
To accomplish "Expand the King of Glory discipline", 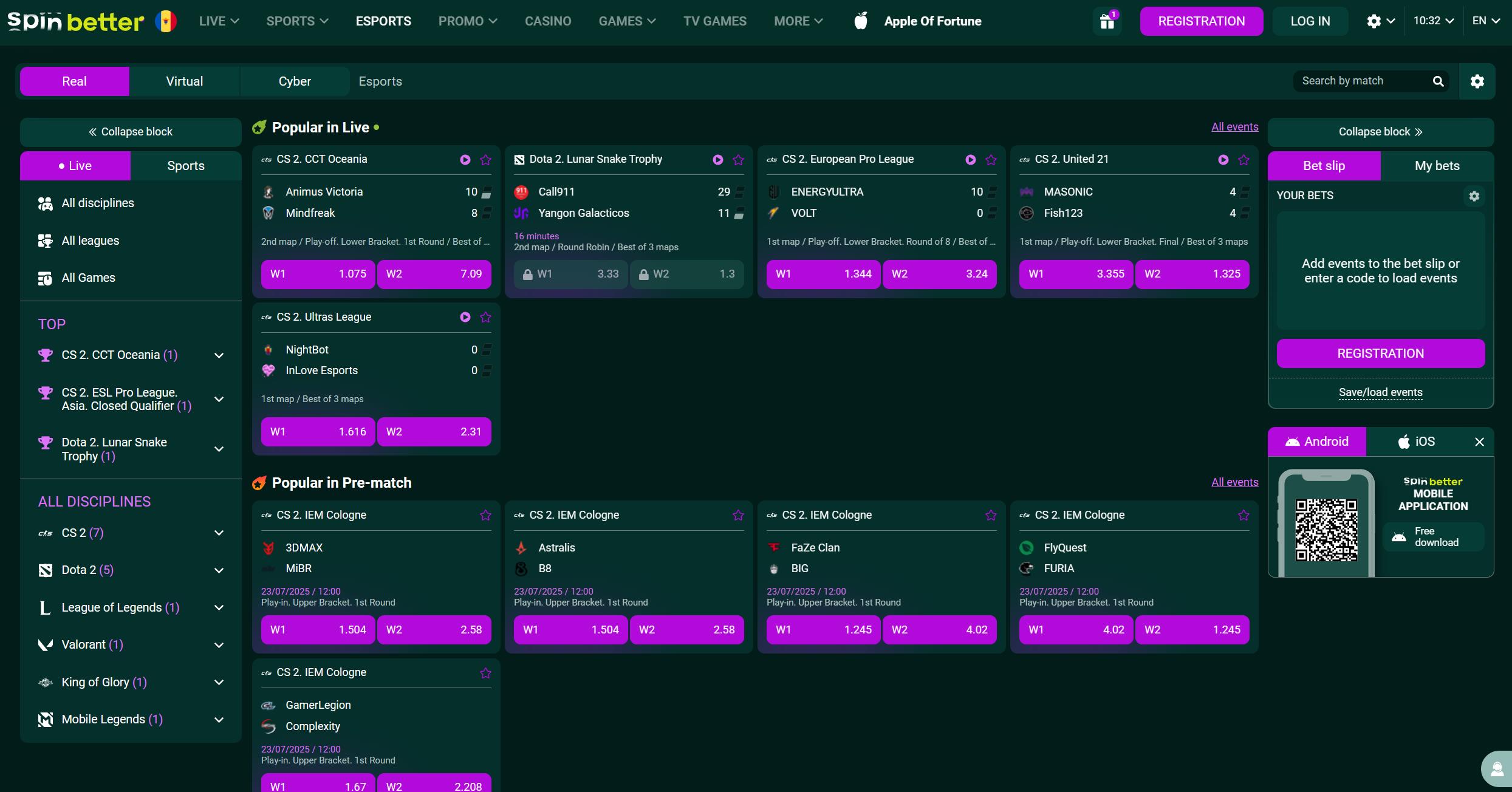I will coord(219,682).
